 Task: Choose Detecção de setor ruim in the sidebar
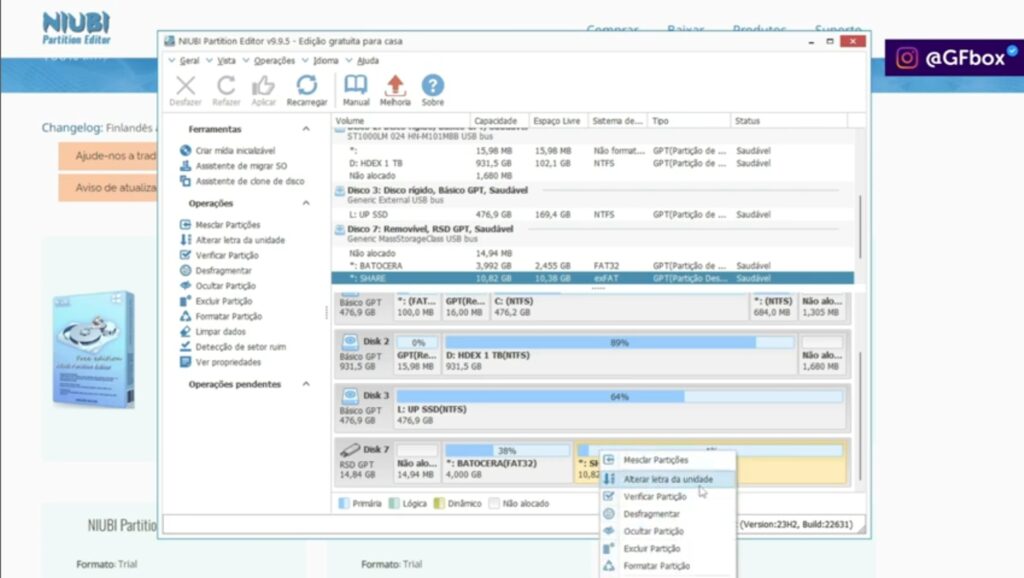(x=232, y=347)
